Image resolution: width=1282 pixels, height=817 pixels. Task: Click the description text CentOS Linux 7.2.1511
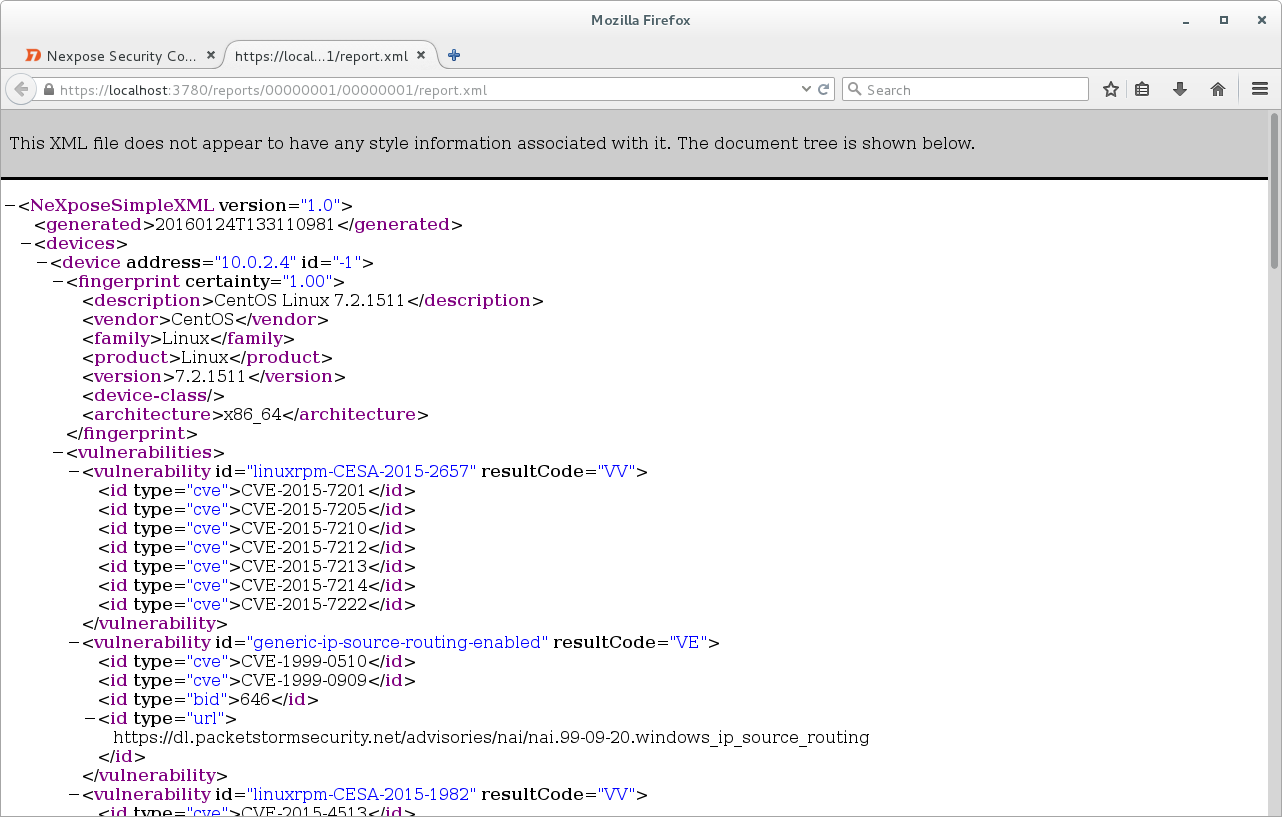(x=310, y=301)
